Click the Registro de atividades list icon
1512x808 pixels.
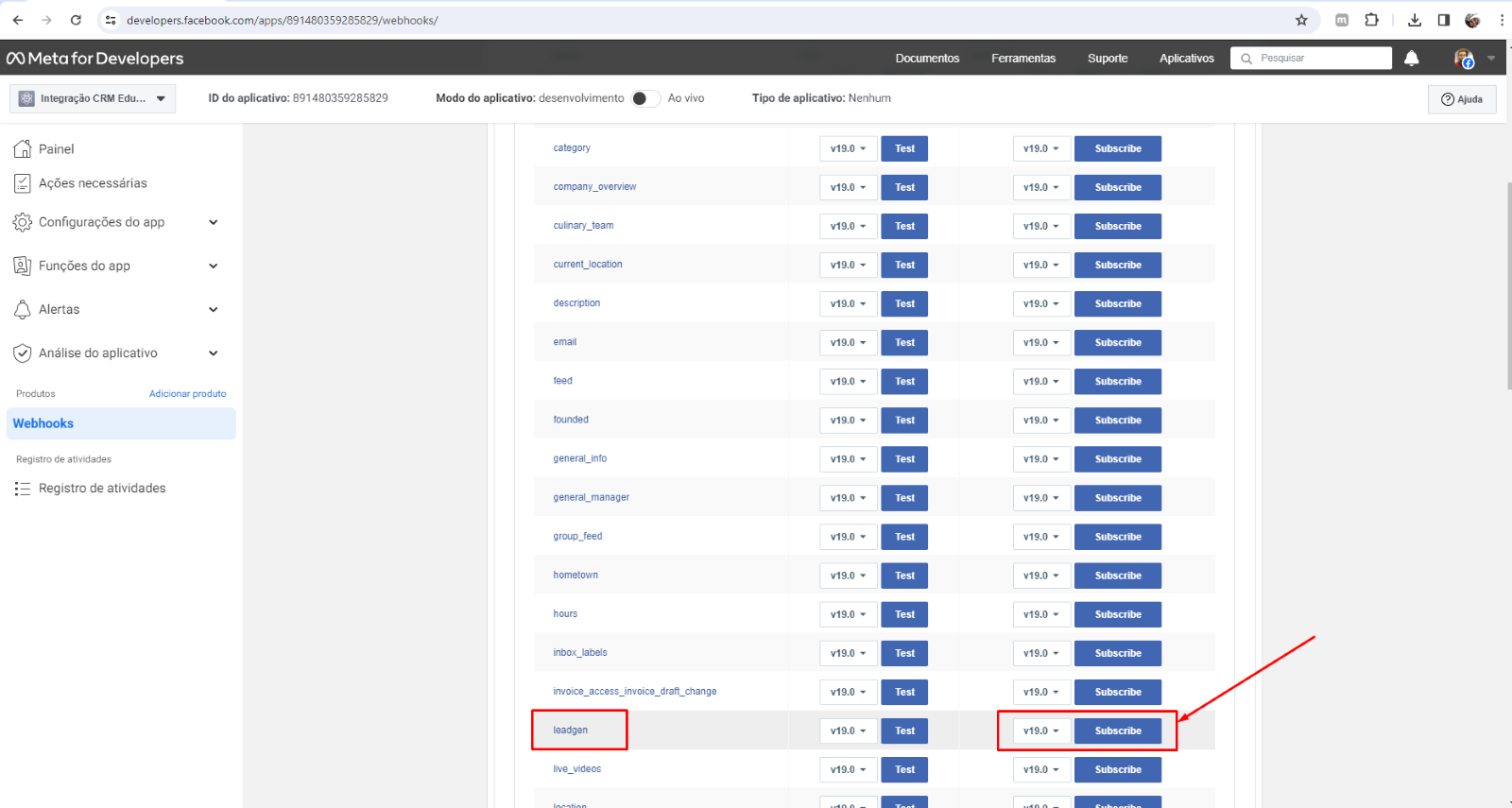[23, 489]
